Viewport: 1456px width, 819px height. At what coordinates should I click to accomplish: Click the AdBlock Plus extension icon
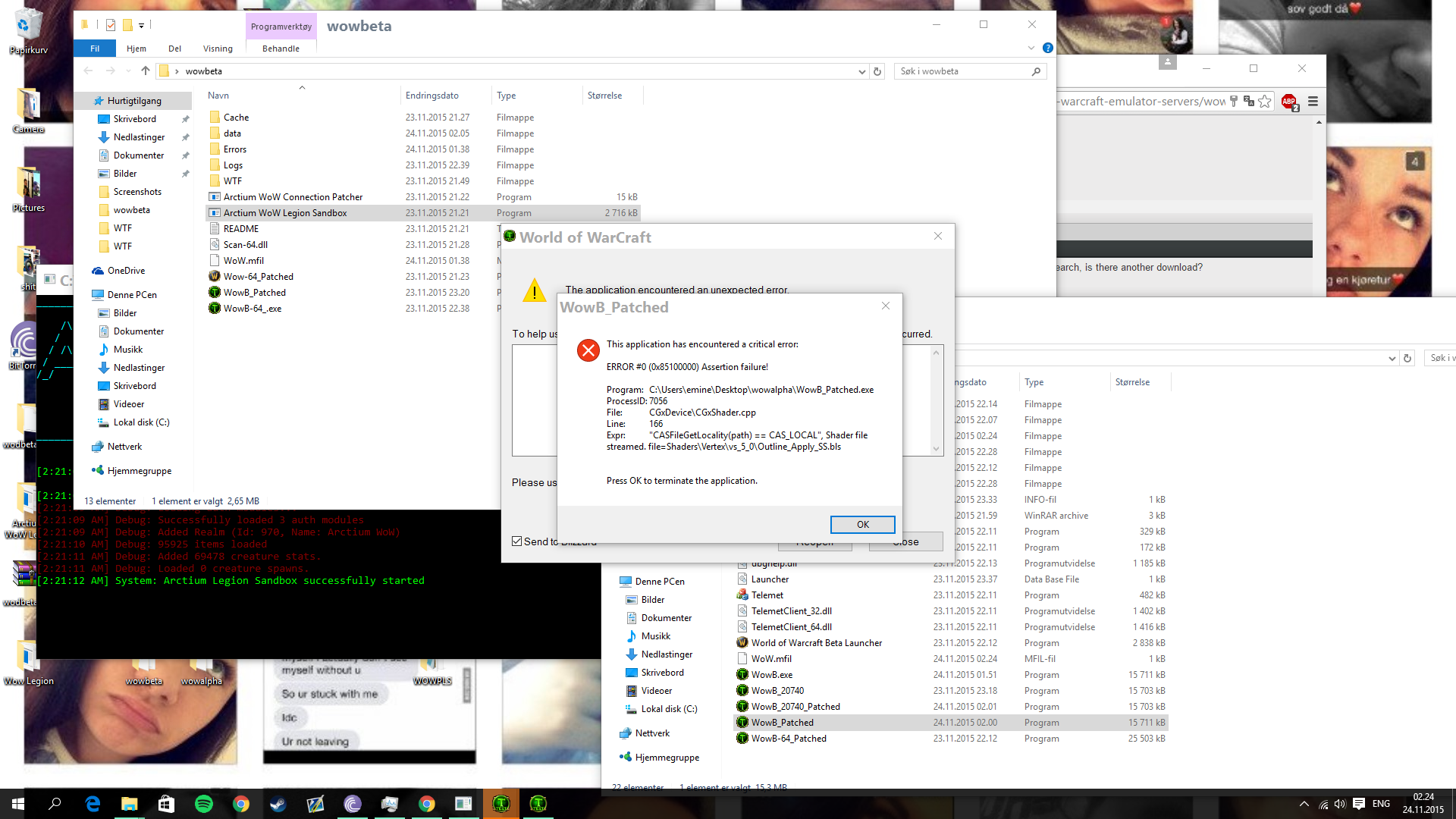[1288, 101]
